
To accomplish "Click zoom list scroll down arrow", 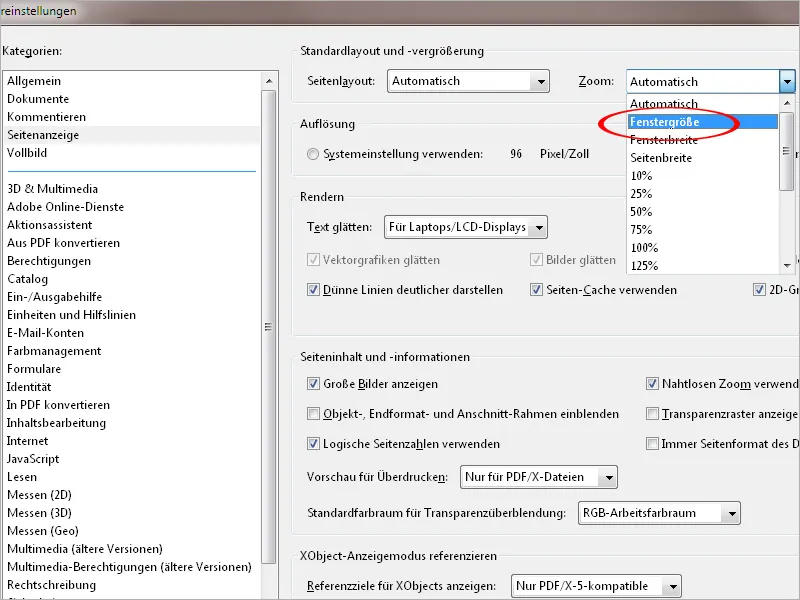I will tap(787, 265).
